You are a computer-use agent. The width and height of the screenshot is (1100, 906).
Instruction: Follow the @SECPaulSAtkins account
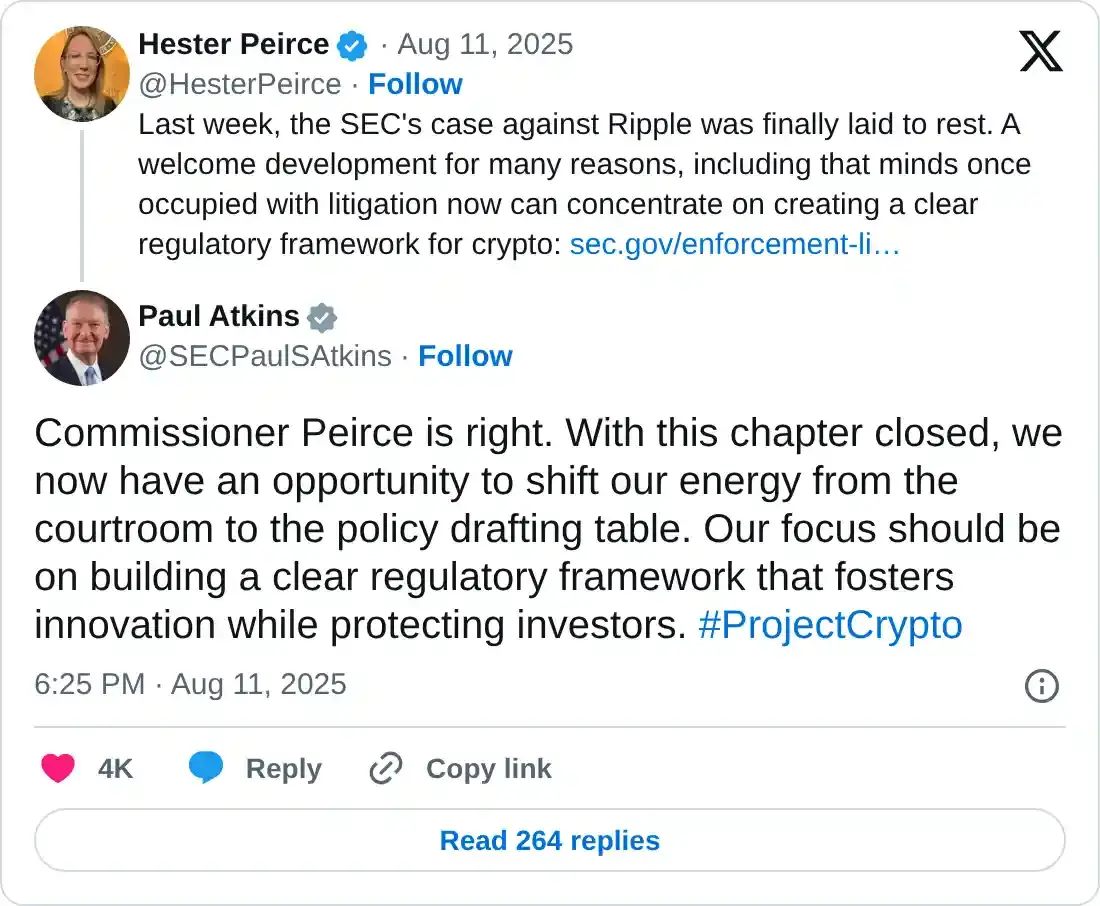(465, 356)
